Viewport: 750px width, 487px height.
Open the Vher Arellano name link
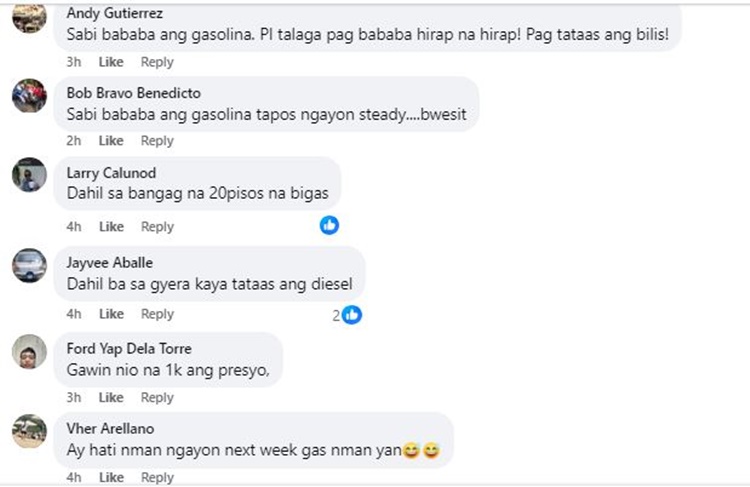(110, 428)
